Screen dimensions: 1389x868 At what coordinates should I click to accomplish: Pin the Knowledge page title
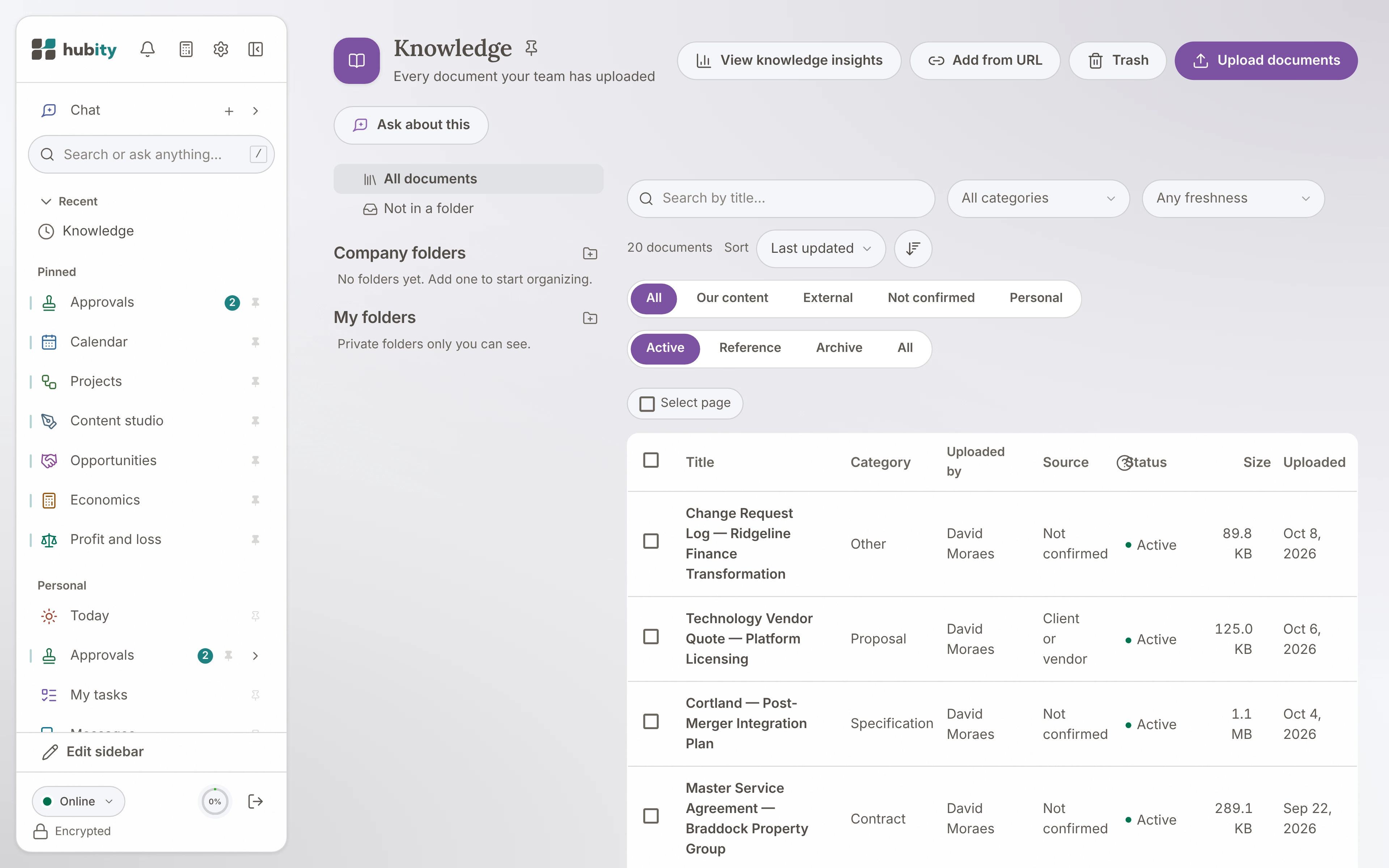point(531,48)
